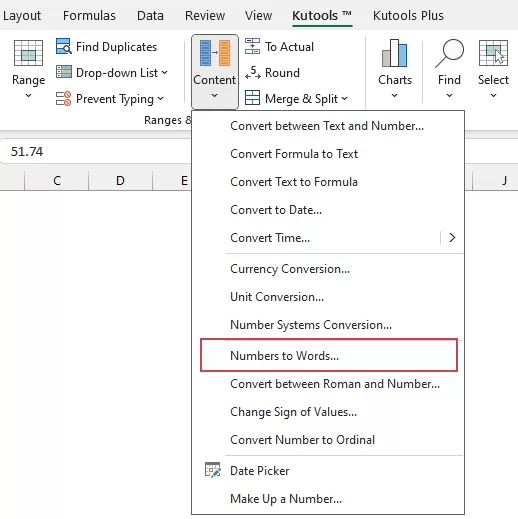The image size is (518, 519).
Task: Expand the Drop-down List arrow
Action: tap(164, 72)
